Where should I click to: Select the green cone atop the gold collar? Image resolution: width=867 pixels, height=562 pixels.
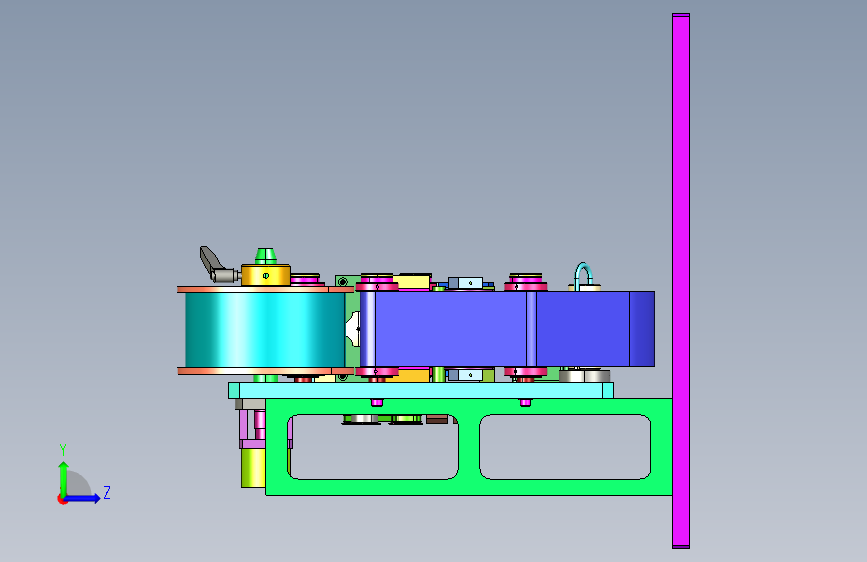[x=265, y=255]
